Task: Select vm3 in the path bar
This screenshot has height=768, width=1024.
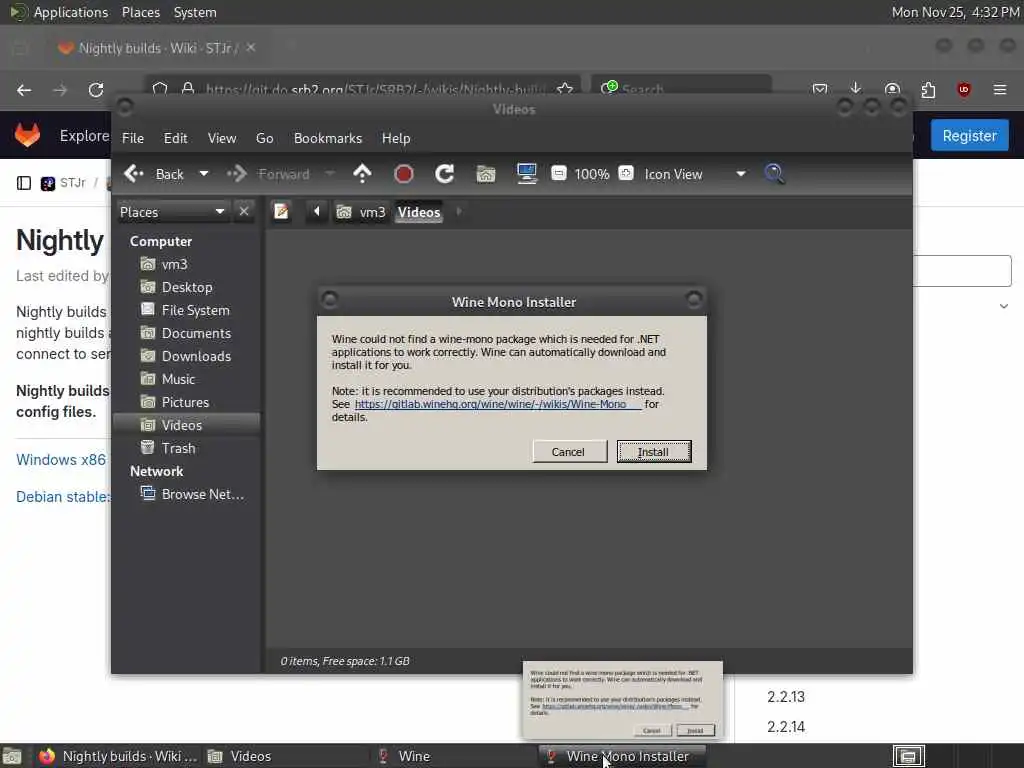Action: (361, 212)
